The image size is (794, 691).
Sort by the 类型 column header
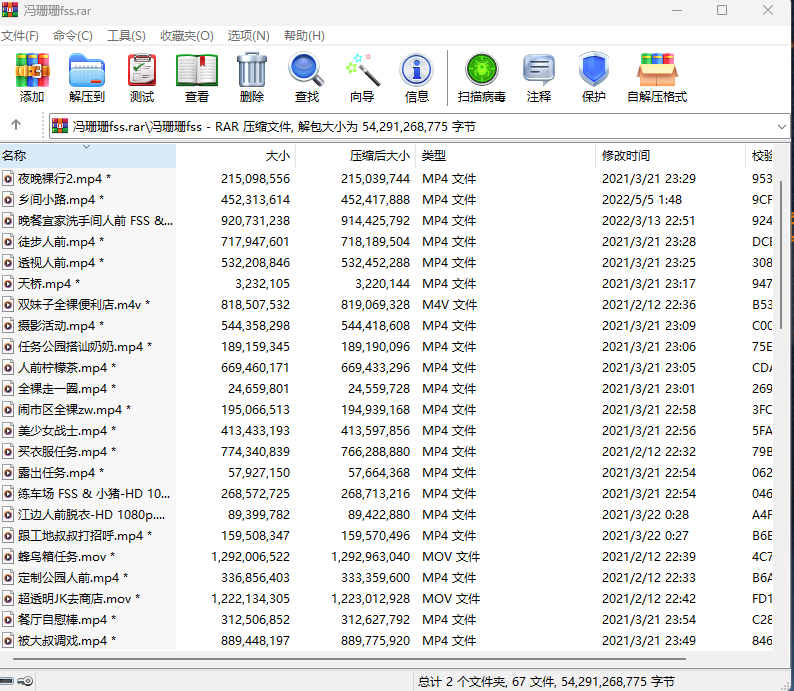[505, 155]
